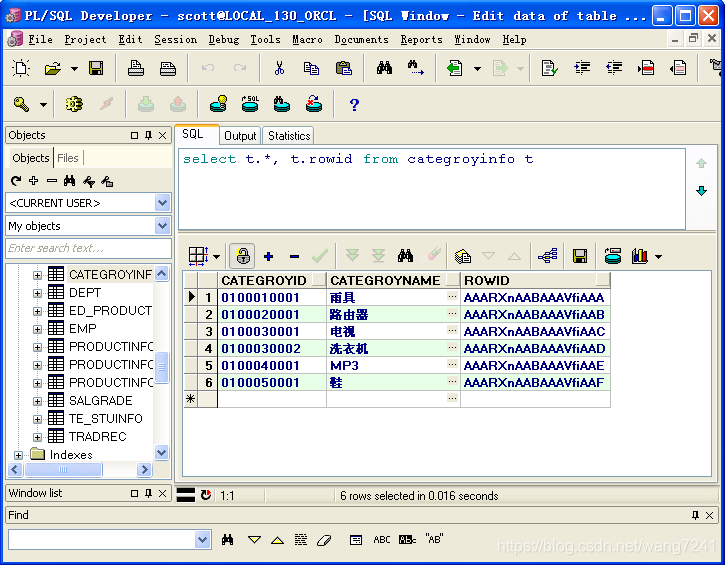725x565 pixels.
Task: Pin the Objects panel
Action: (148, 135)
